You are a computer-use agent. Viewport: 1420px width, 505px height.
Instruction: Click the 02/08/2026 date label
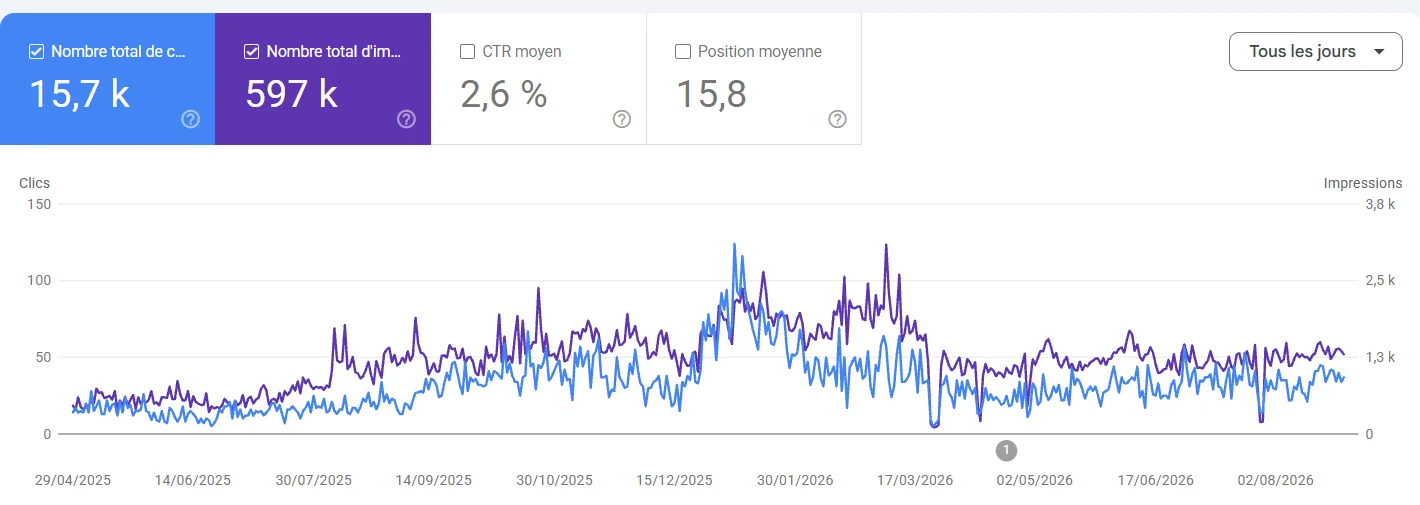[x=1276, y=480]
